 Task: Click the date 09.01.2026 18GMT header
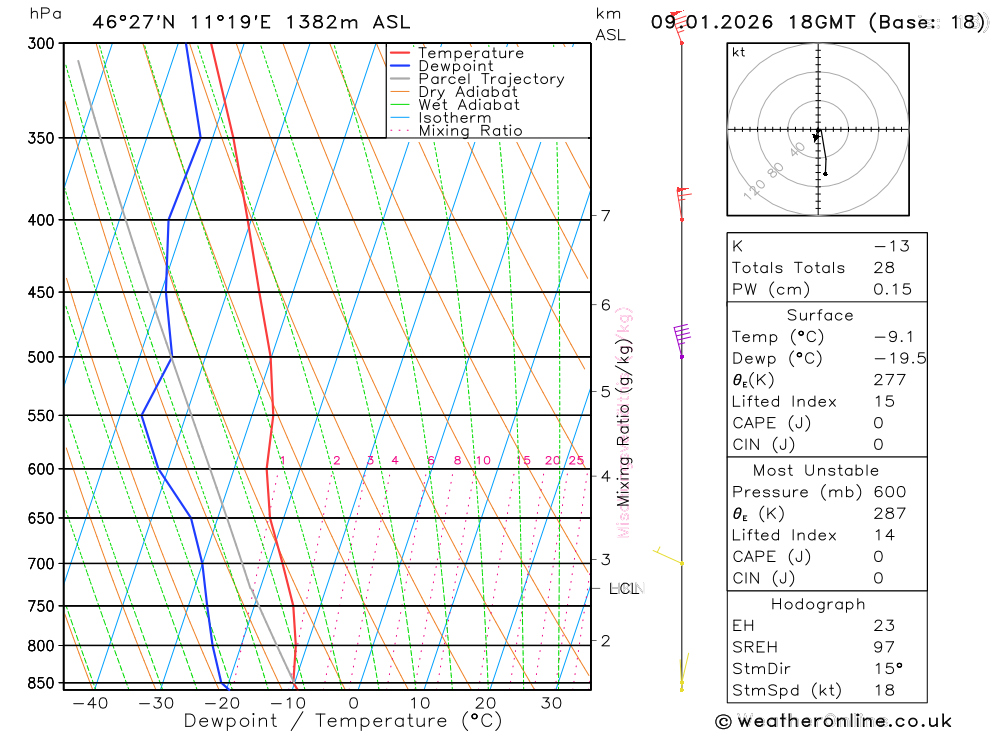[753, 22]
